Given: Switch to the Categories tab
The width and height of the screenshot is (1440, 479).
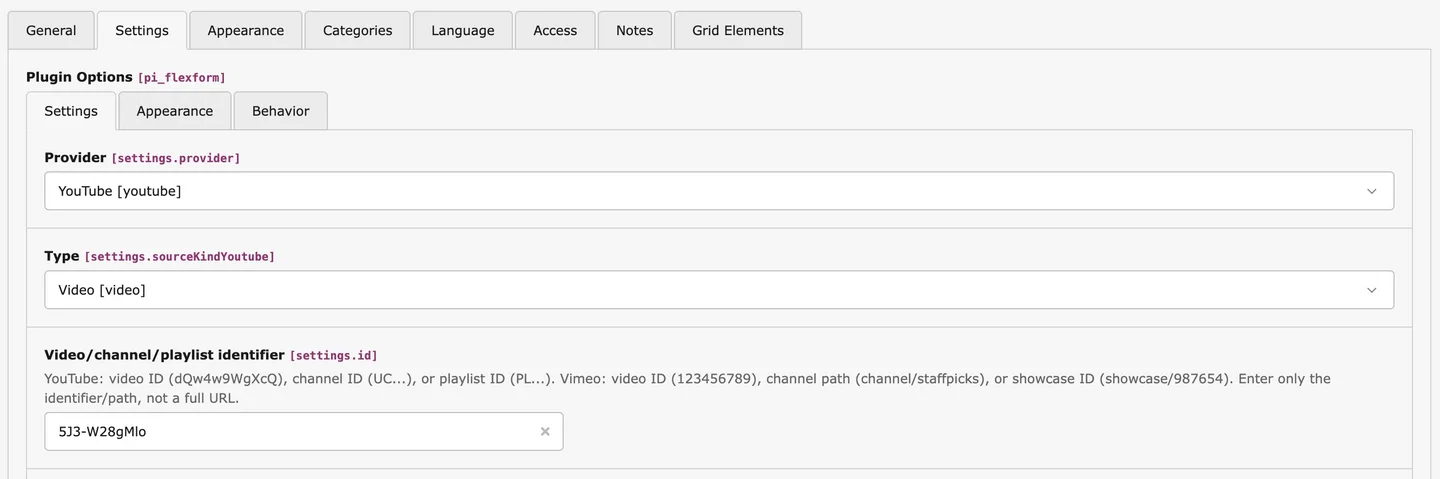Looking at the screenshot, I should click(x=357, y=30).
